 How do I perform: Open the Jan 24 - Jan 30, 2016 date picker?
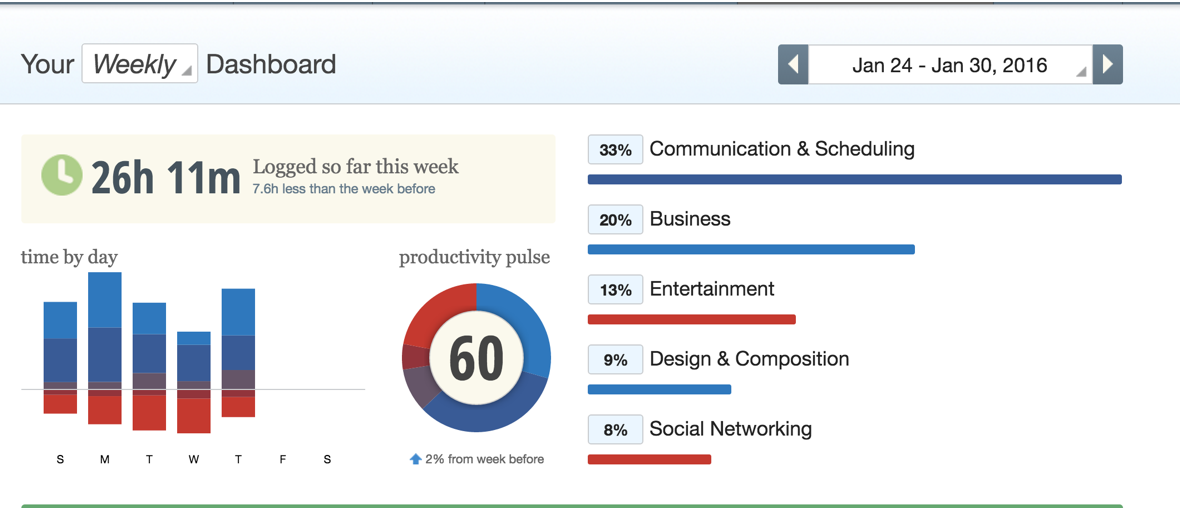click(950, 64)
